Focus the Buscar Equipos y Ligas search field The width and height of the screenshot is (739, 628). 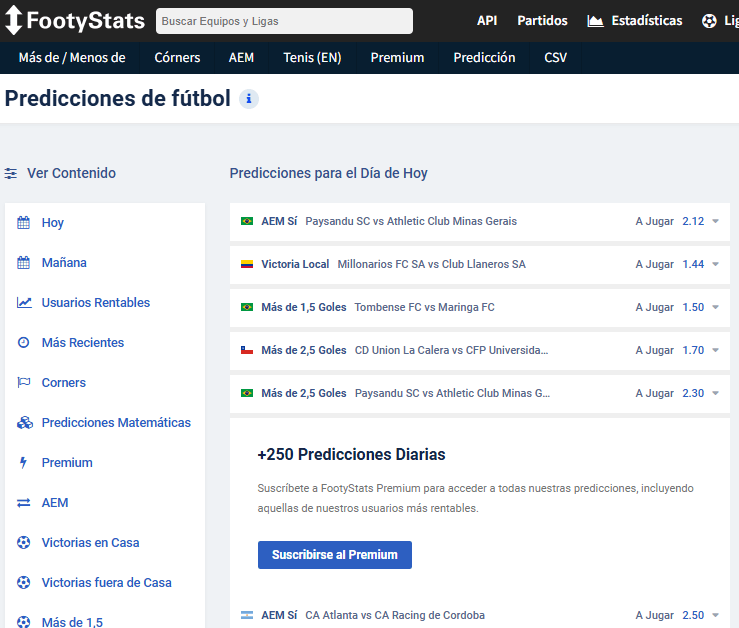284,21
